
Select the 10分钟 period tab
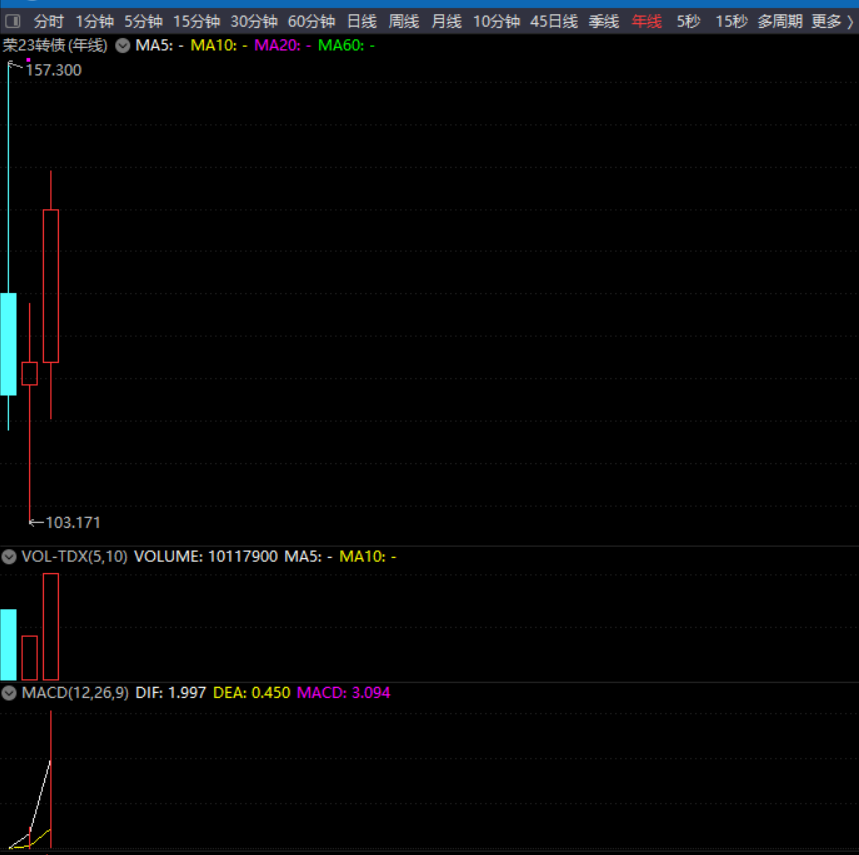point(496,22)
